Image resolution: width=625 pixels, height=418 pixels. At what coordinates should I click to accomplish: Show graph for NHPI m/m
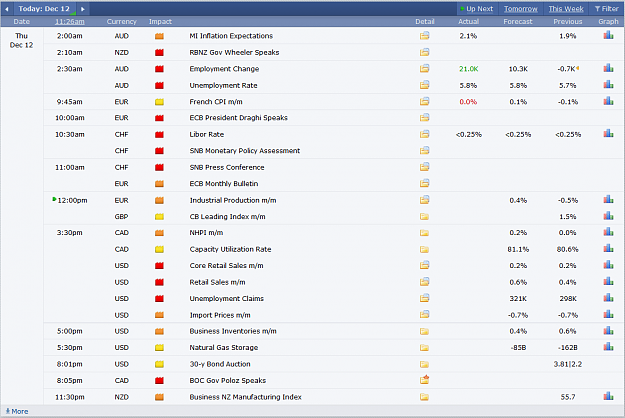(608, 232)
